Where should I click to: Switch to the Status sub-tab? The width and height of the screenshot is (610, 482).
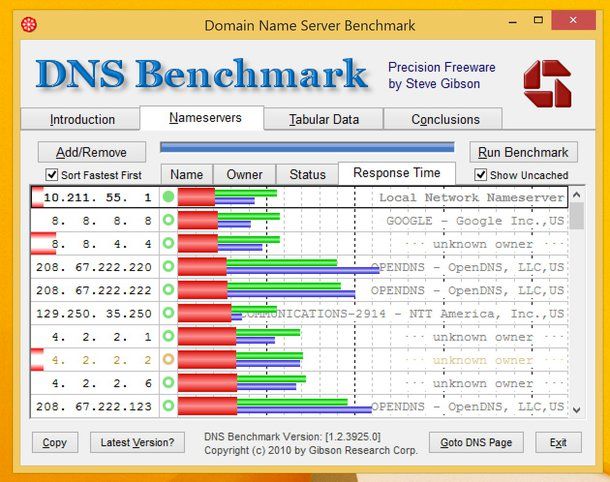pyautogui.click(x=307, y=174)
